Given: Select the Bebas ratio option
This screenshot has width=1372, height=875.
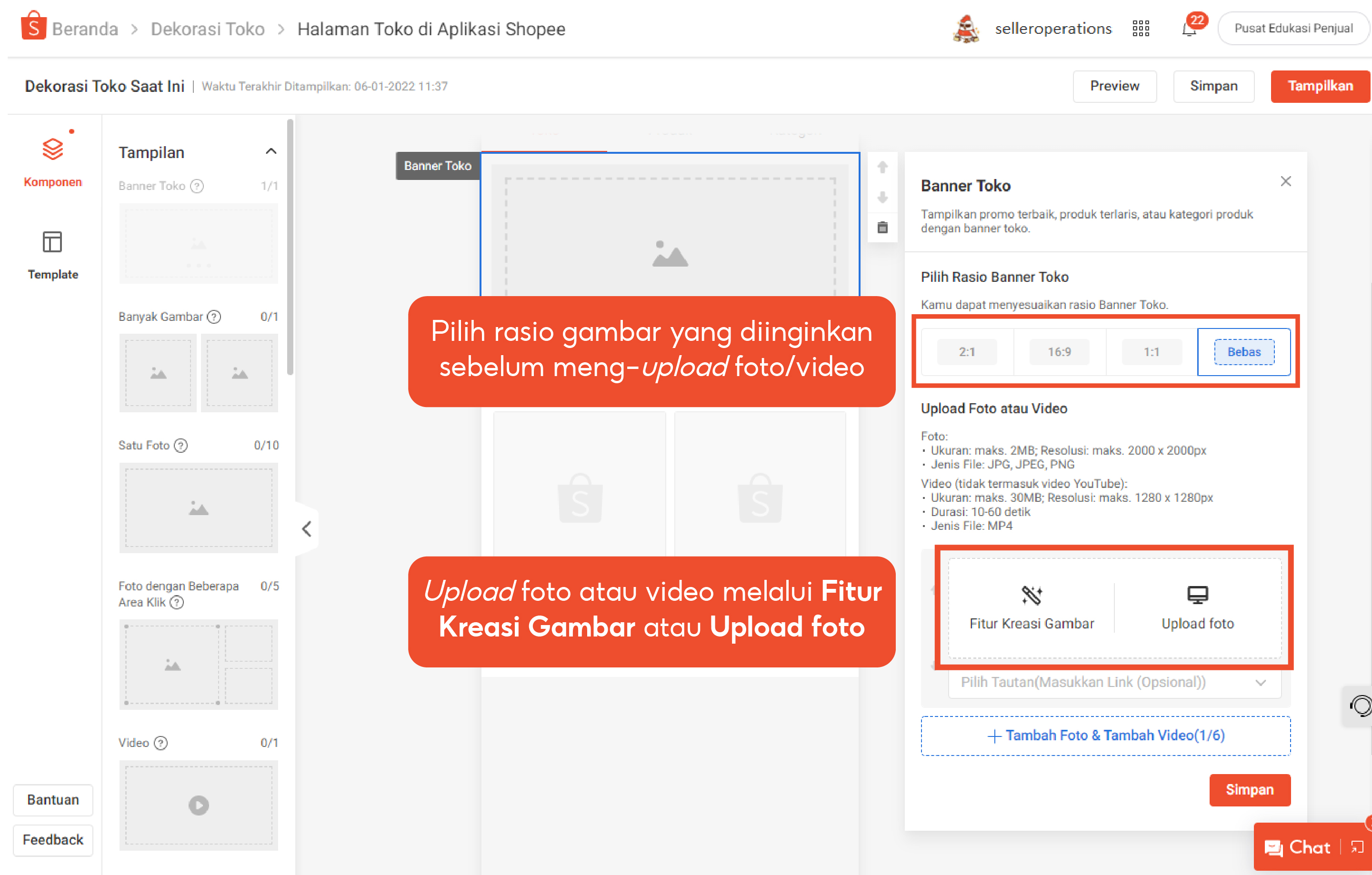Looking at the screenshot, I should click(x=1244, y=351).
